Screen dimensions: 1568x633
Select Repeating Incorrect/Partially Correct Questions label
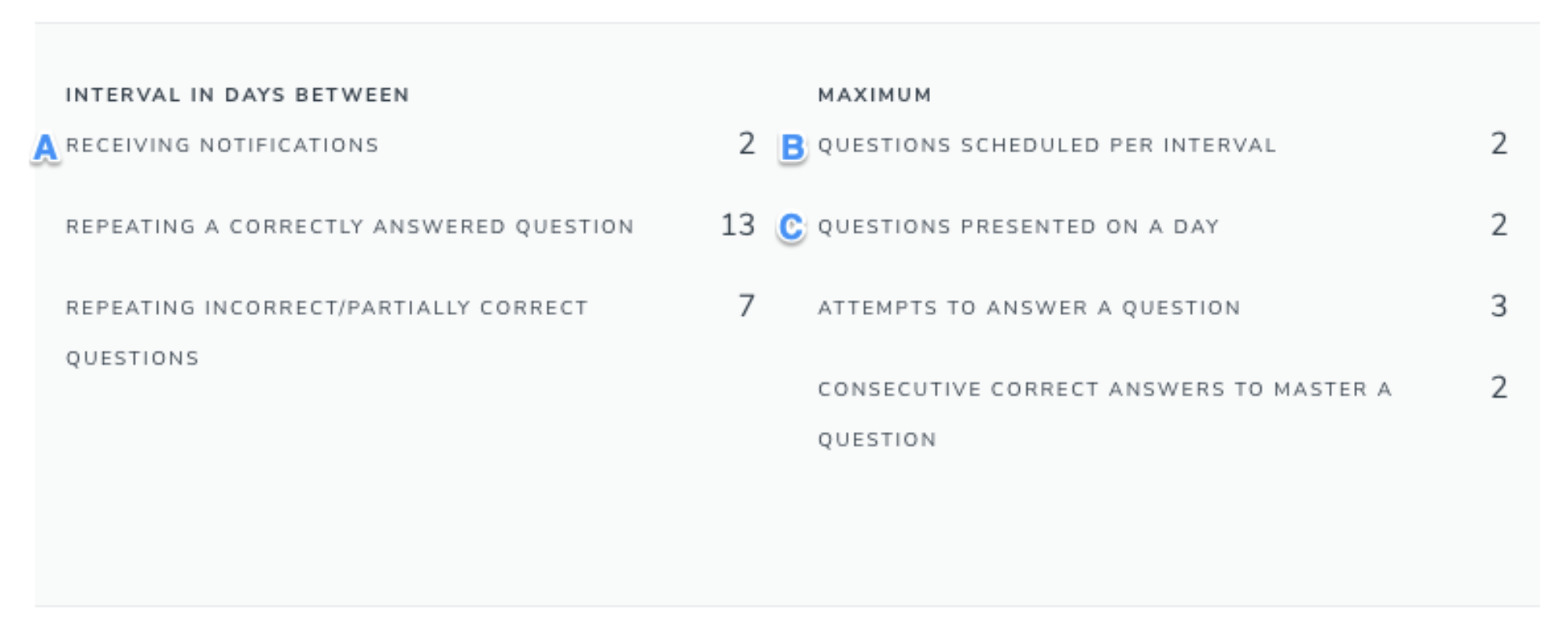[326, 333]
